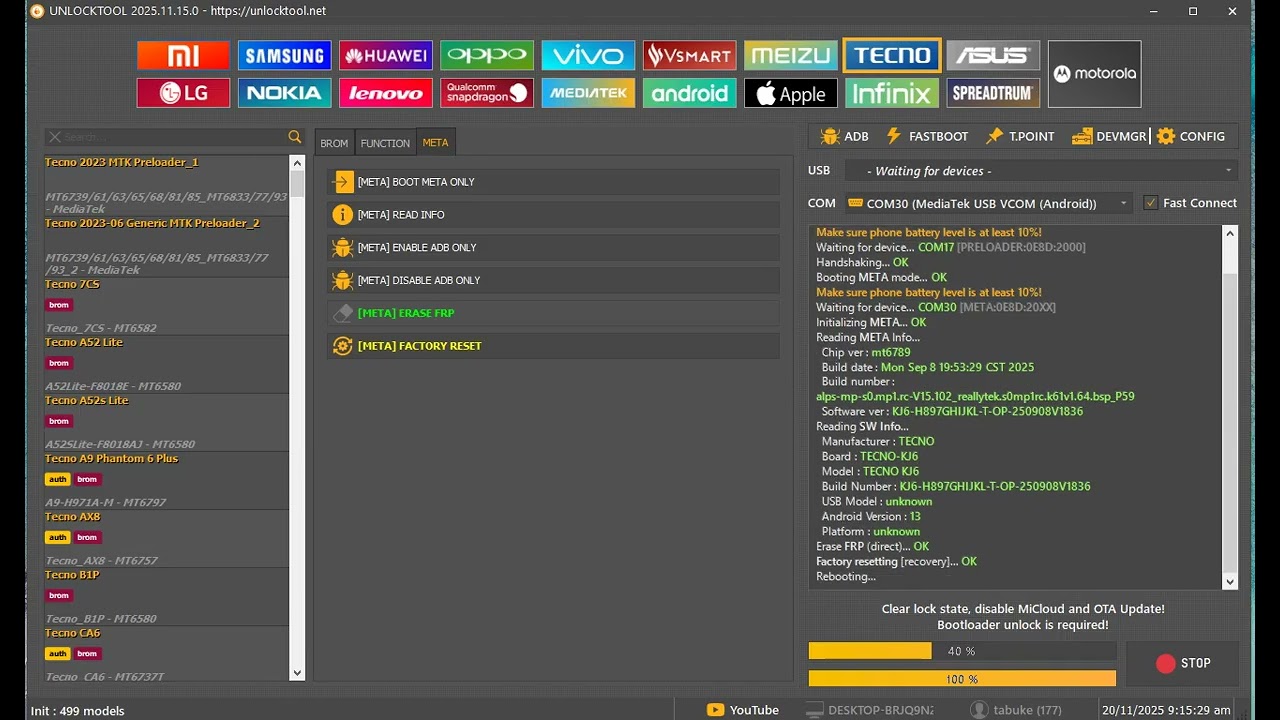1280x720 pixels.
Task: Open the ADB tools
Action: 844,137
